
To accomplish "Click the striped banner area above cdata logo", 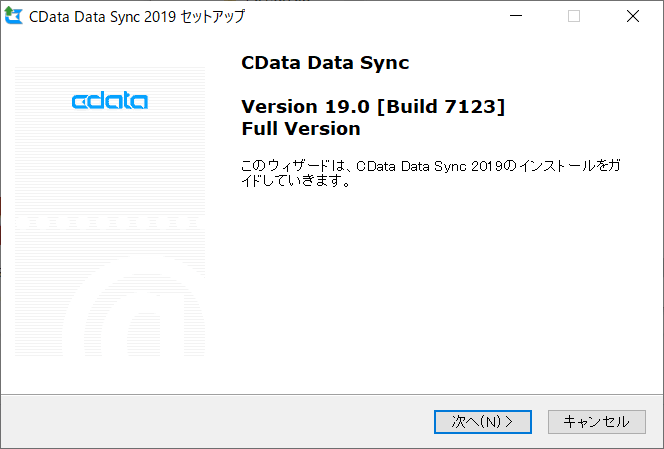I will tap(110, 78).
